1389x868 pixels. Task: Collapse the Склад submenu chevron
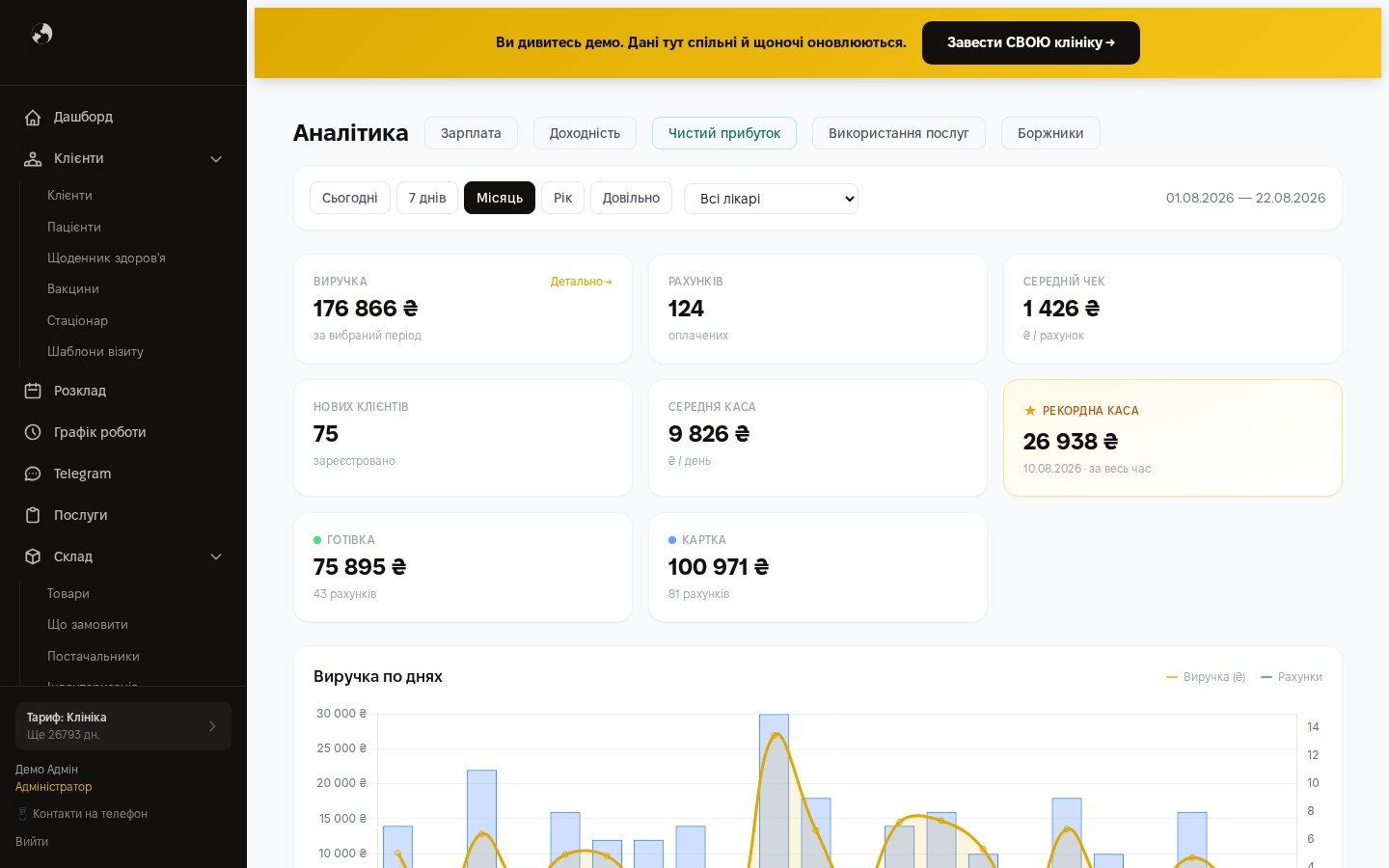point(216,556)
